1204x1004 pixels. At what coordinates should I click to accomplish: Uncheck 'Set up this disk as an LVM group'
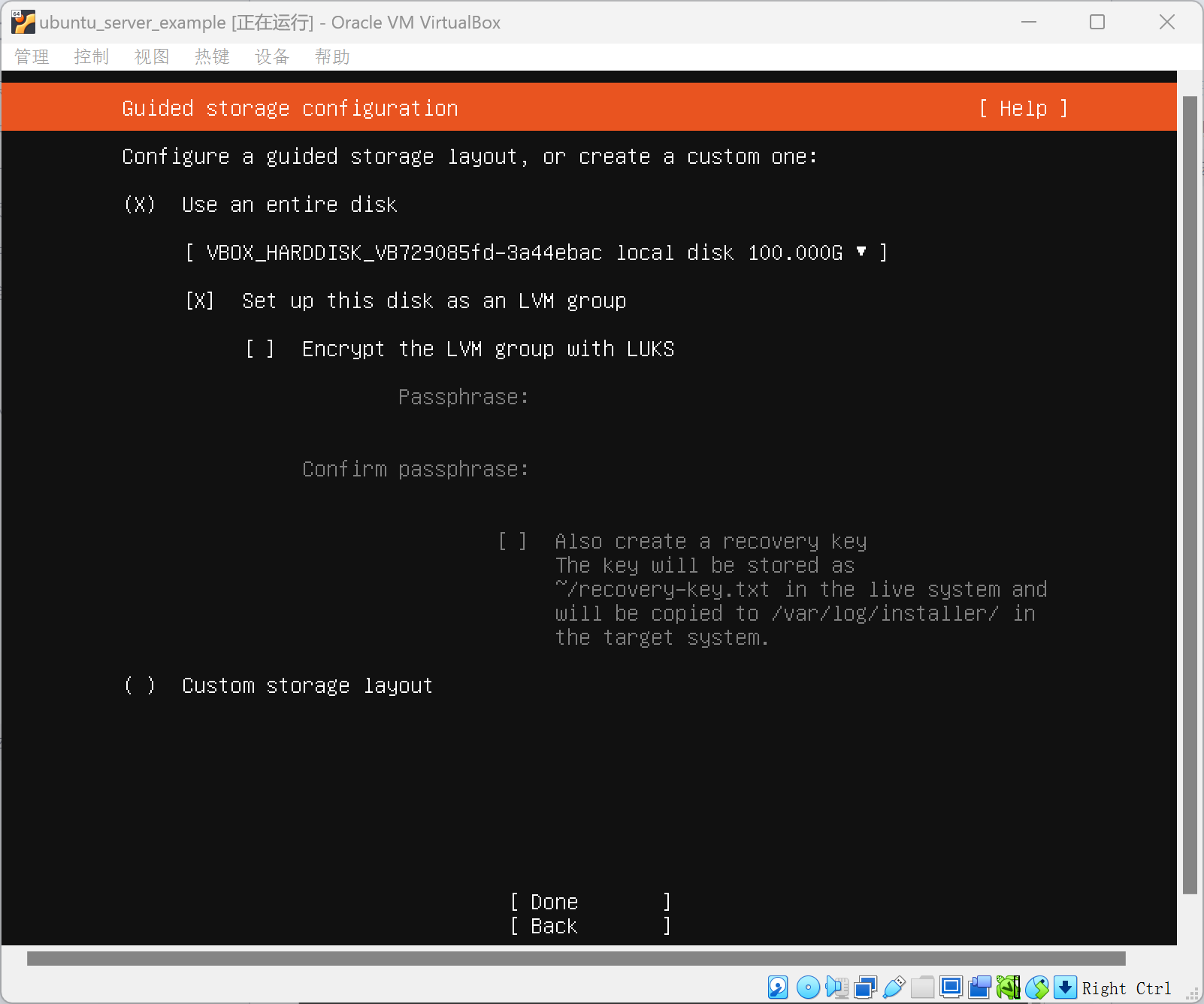pos(200,301)
